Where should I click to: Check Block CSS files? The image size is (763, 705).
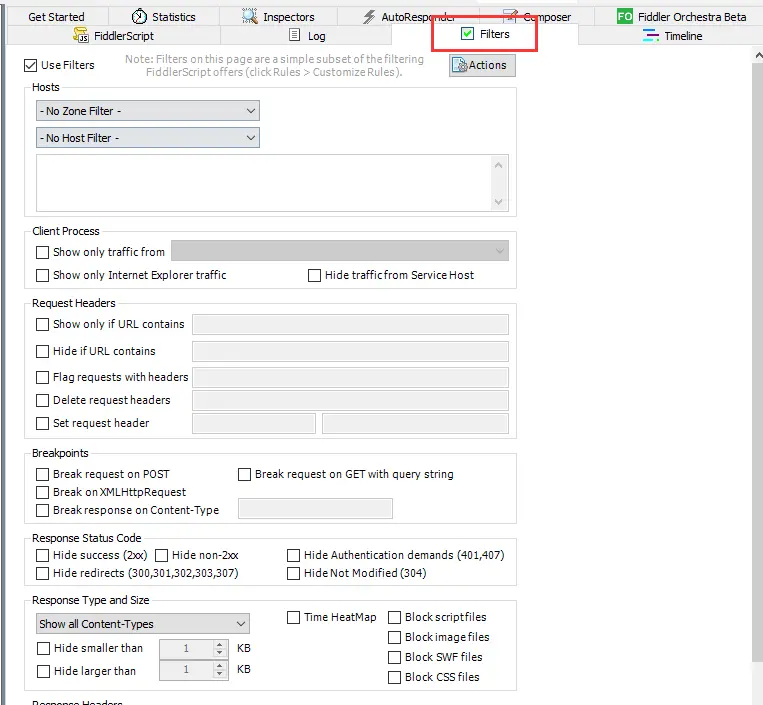[x=394, y=677]
